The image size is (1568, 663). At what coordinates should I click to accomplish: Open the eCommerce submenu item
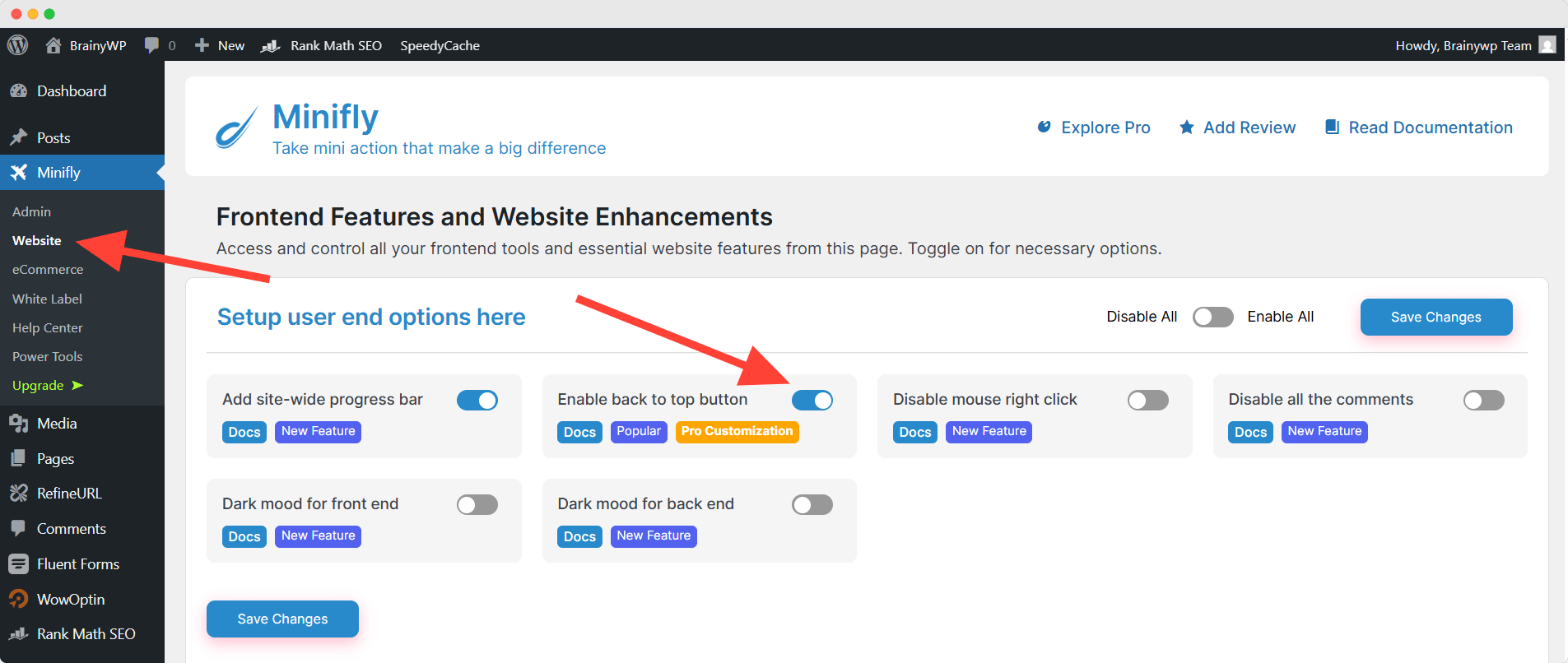coord(48,270)
